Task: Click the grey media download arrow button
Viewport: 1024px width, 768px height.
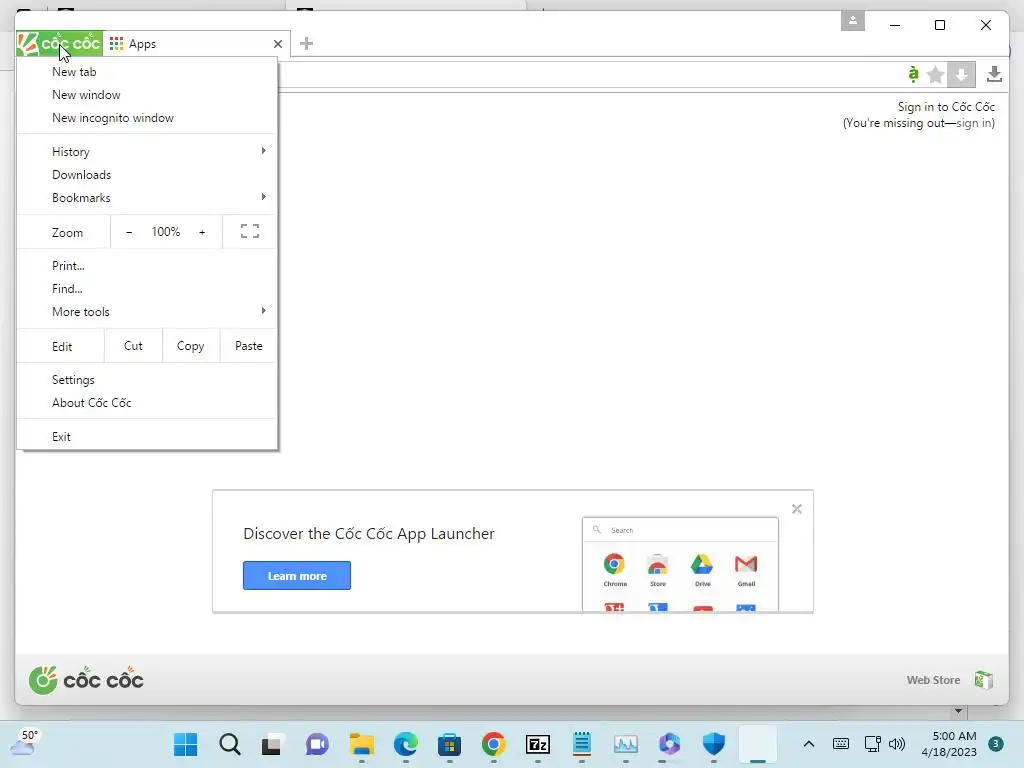Action: (x=961, y=74)
